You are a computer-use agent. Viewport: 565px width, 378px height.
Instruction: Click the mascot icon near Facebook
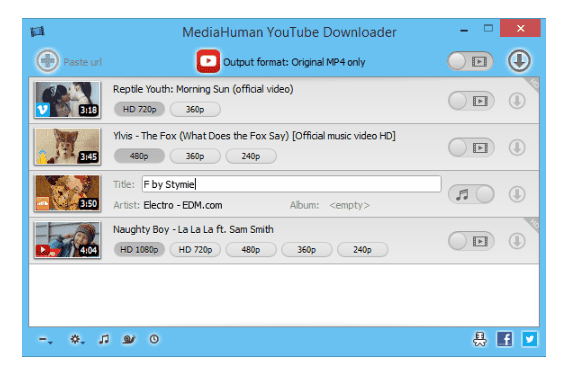479,339
